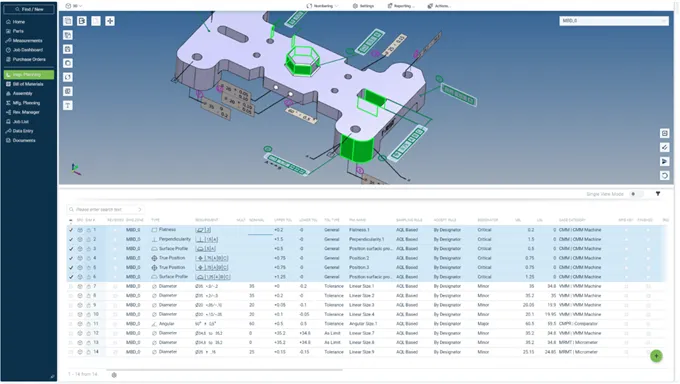Viewport: 680px width, 384px height.
Task: Click the bold B icon in viewer toolbar
Action: (x=82, y=21)
